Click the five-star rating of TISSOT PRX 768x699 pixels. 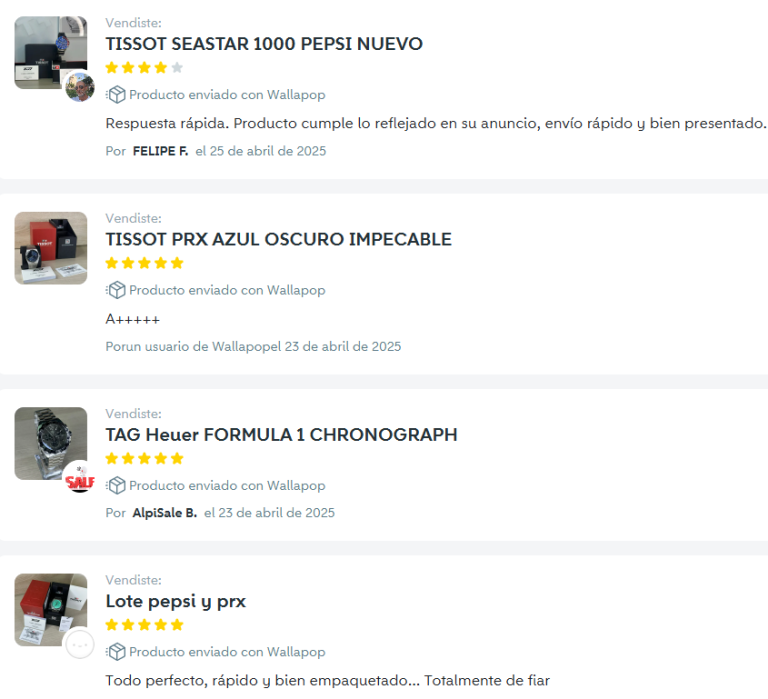coord(144,263)
